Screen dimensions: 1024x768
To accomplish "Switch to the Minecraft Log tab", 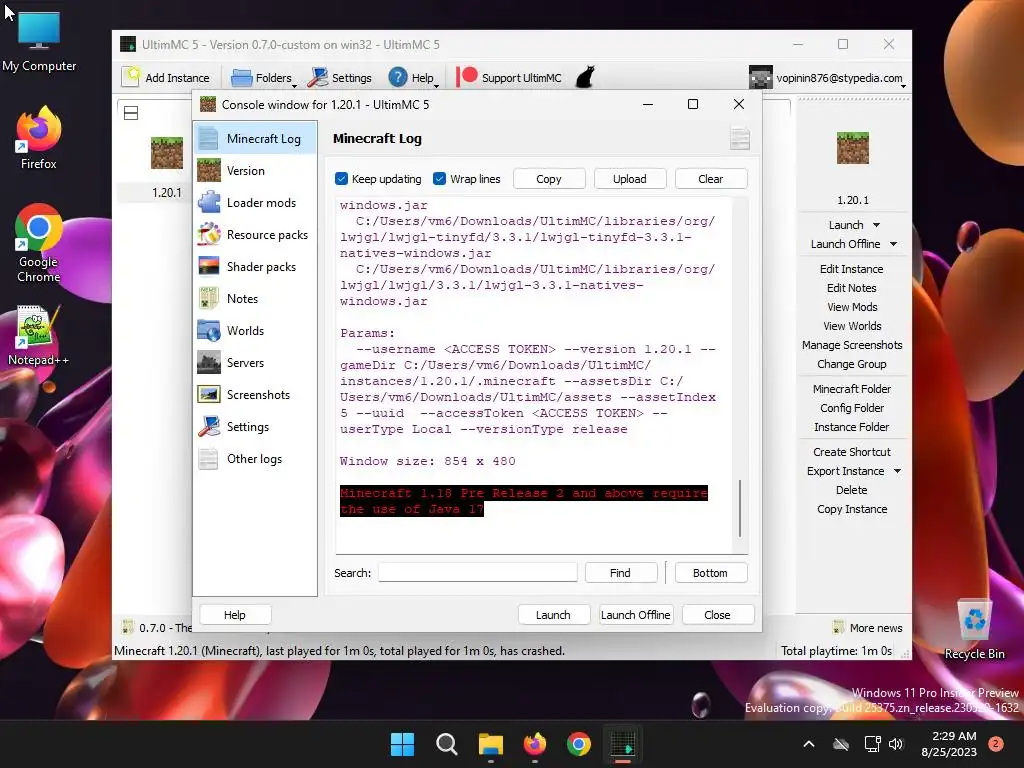I will click(255, 138).
